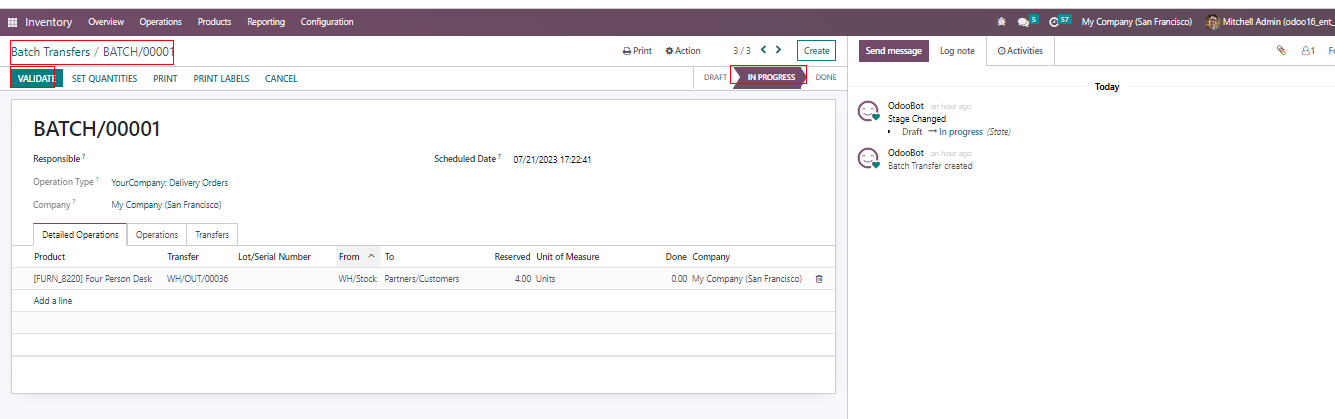
Task: Set status to Done in status bar
Action: click(x=826, y=77)
